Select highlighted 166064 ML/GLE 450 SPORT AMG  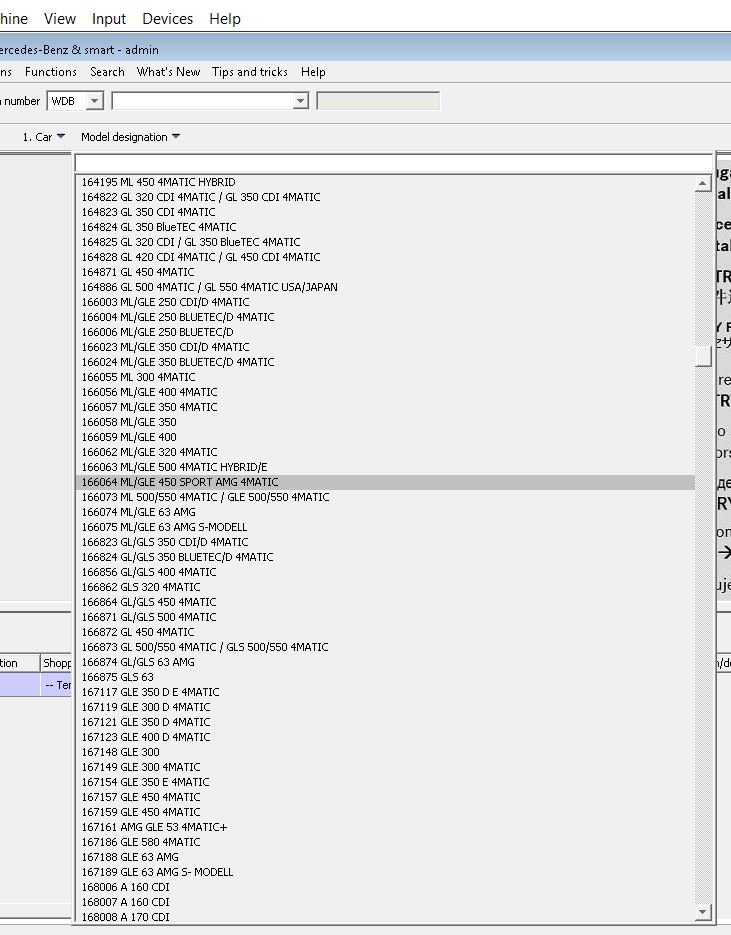pos(385,482)
